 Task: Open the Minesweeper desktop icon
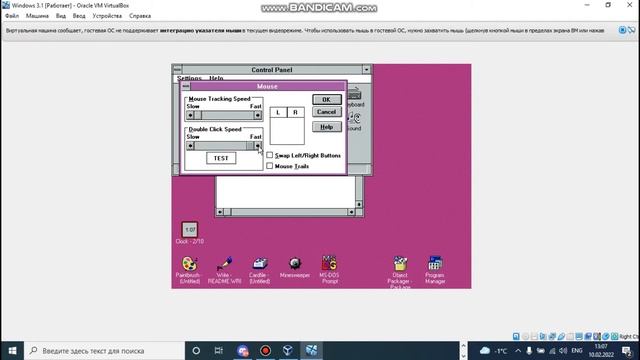point(295,264)
